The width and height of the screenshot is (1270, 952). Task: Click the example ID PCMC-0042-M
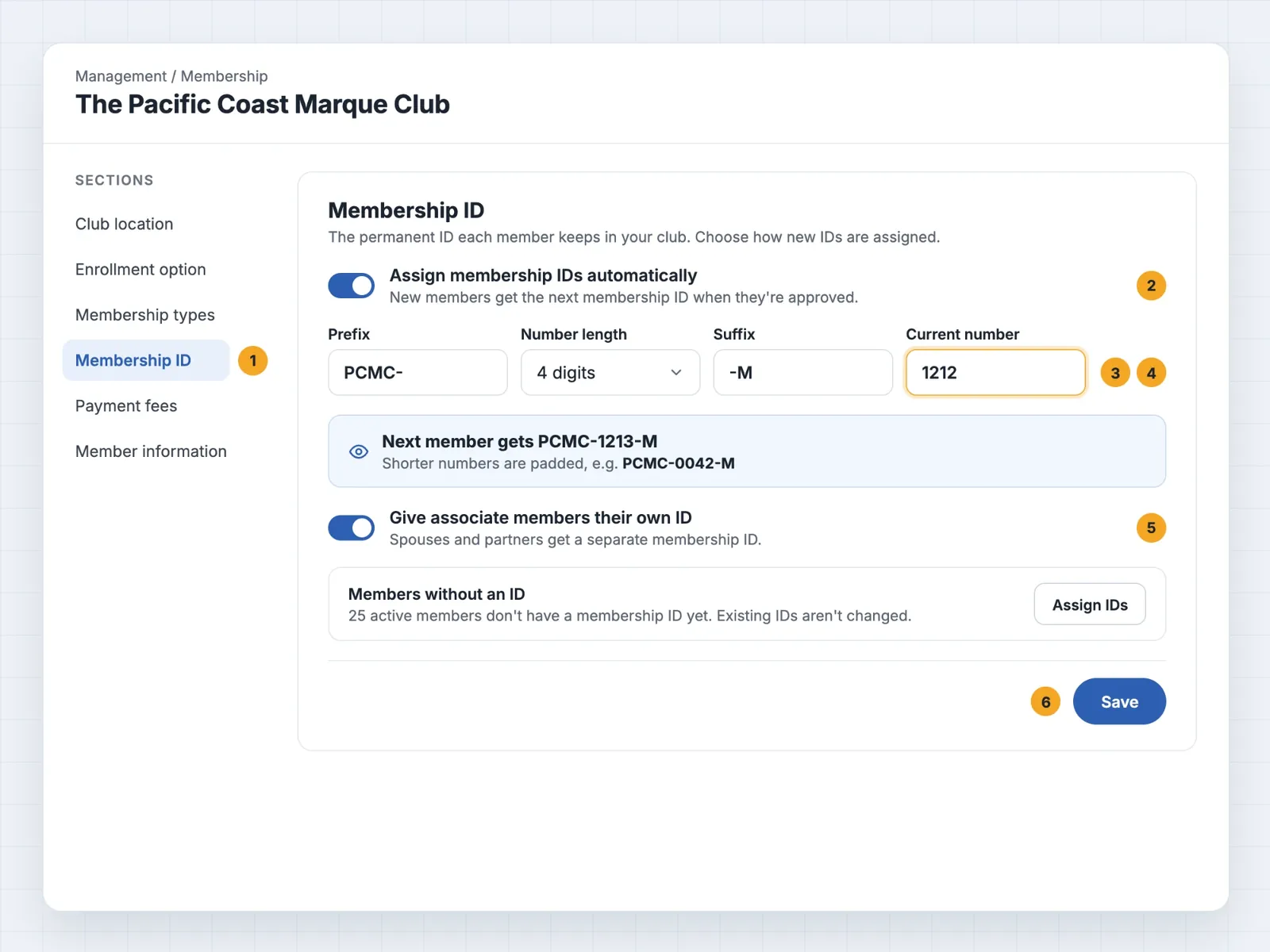point(679,463)
